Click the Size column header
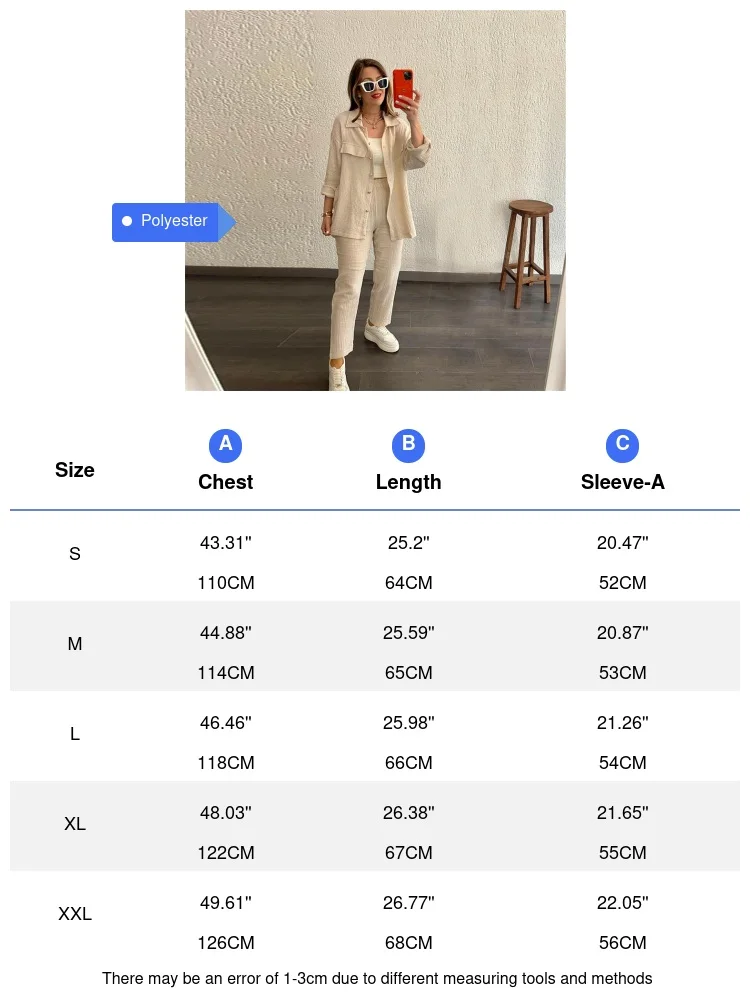The width and height of the screenshot is (750, 1000). (75, 470)
